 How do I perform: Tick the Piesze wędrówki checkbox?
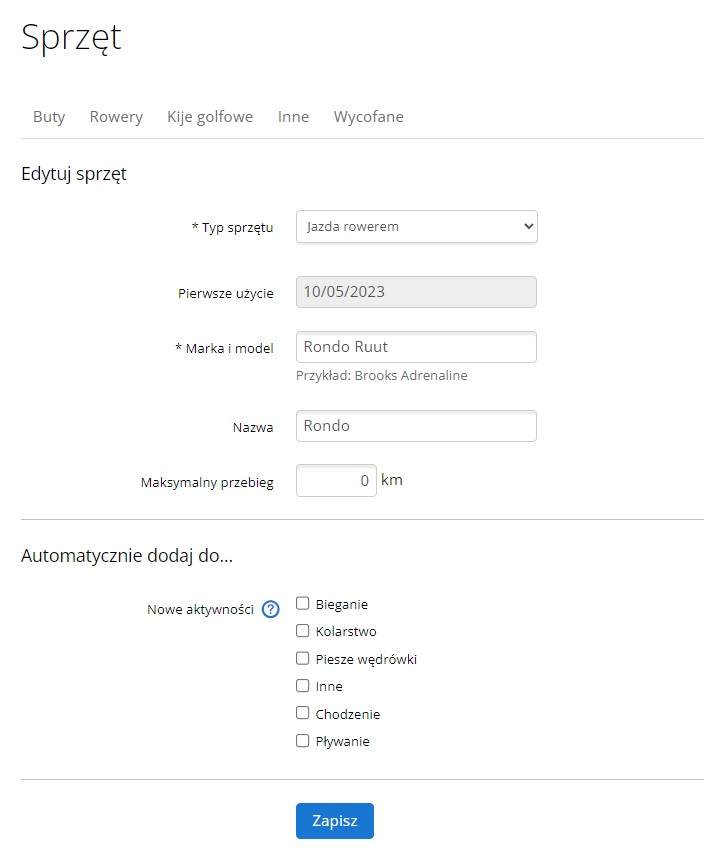pos(302,658)
